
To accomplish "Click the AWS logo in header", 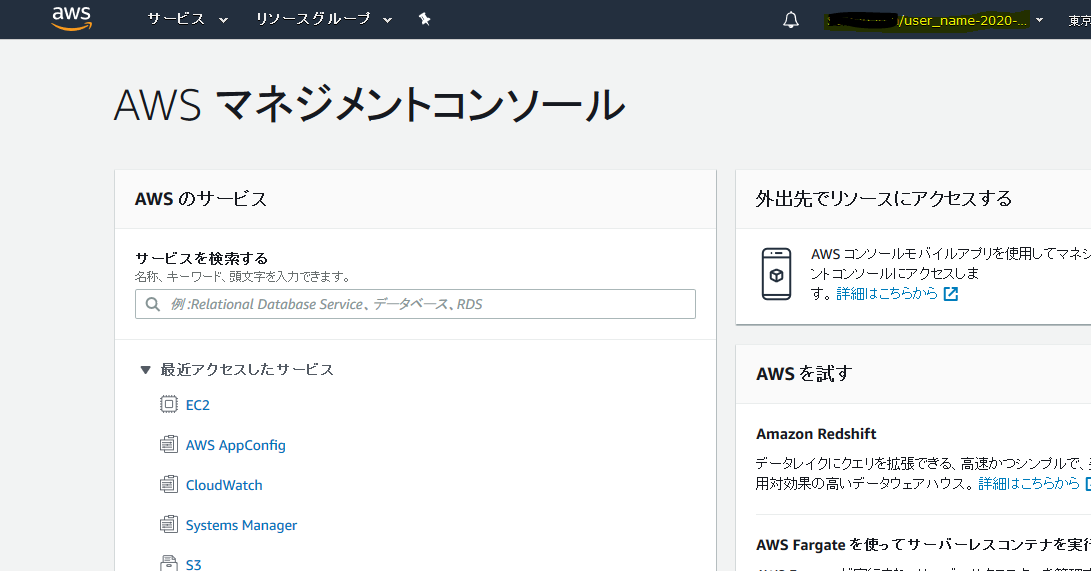I will click(x=72, y=19).
